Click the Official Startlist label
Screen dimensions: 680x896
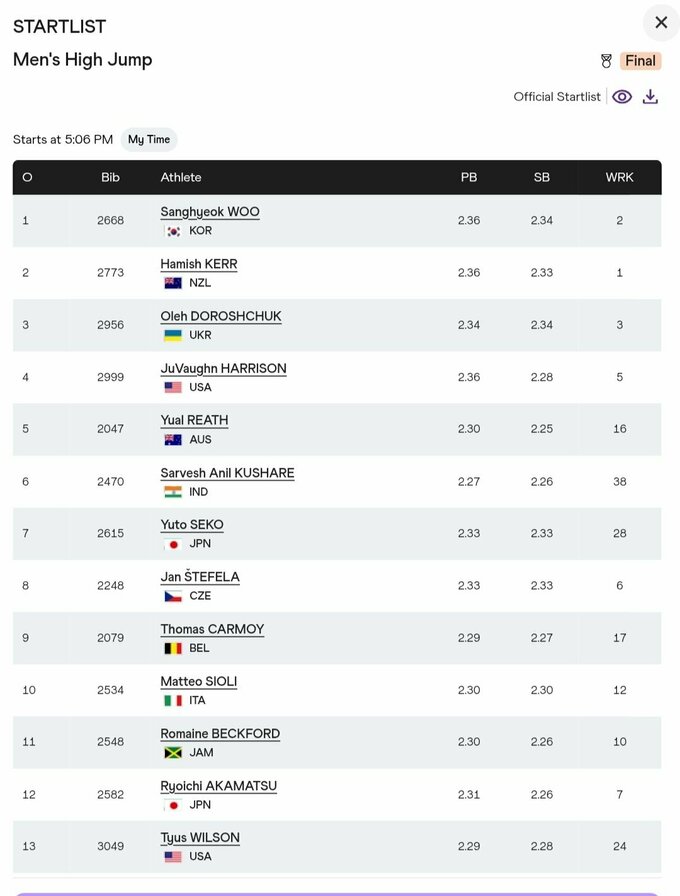[557, 97]
